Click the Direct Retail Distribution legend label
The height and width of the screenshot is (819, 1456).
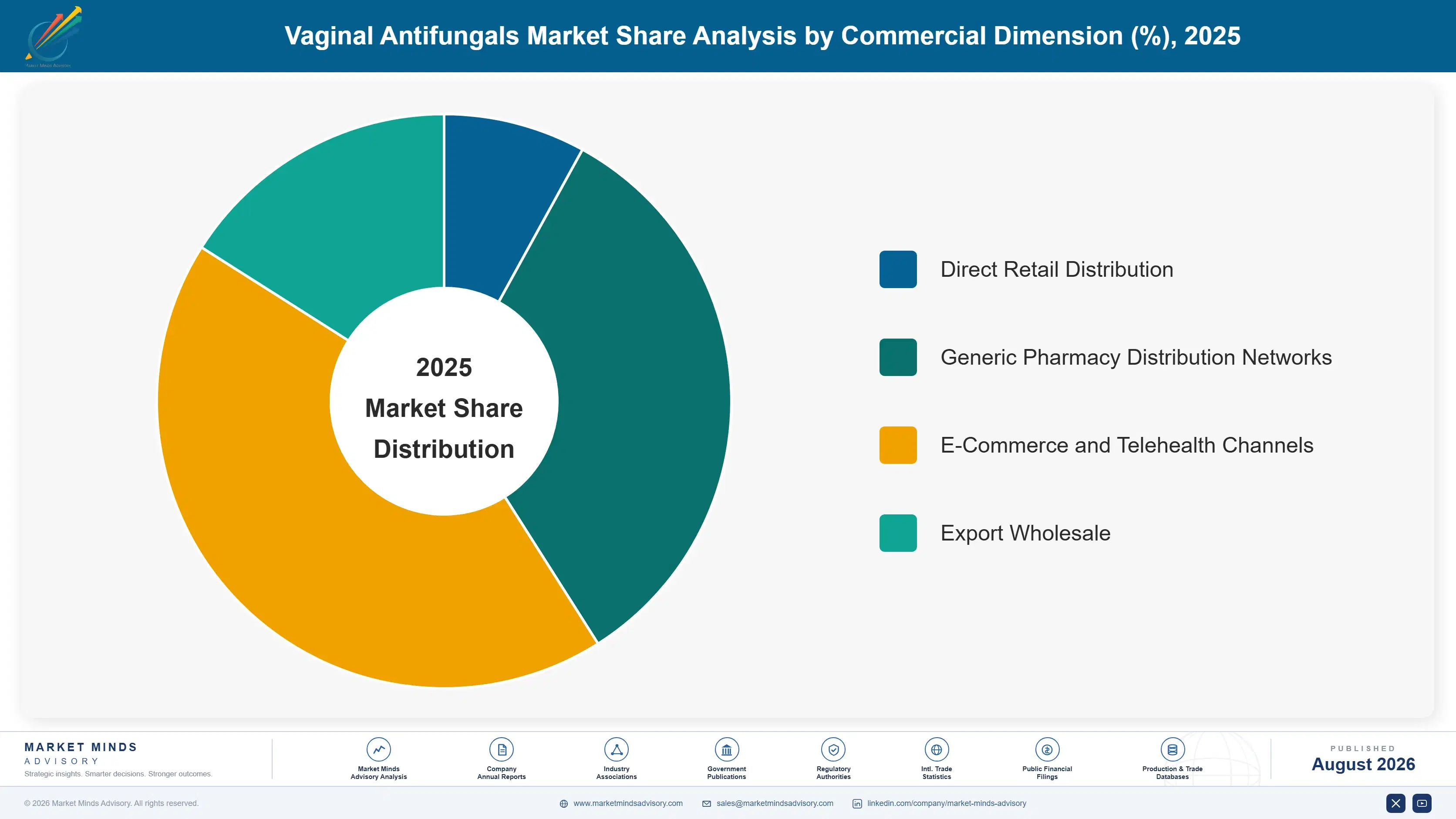click(x=1057, y=269)
